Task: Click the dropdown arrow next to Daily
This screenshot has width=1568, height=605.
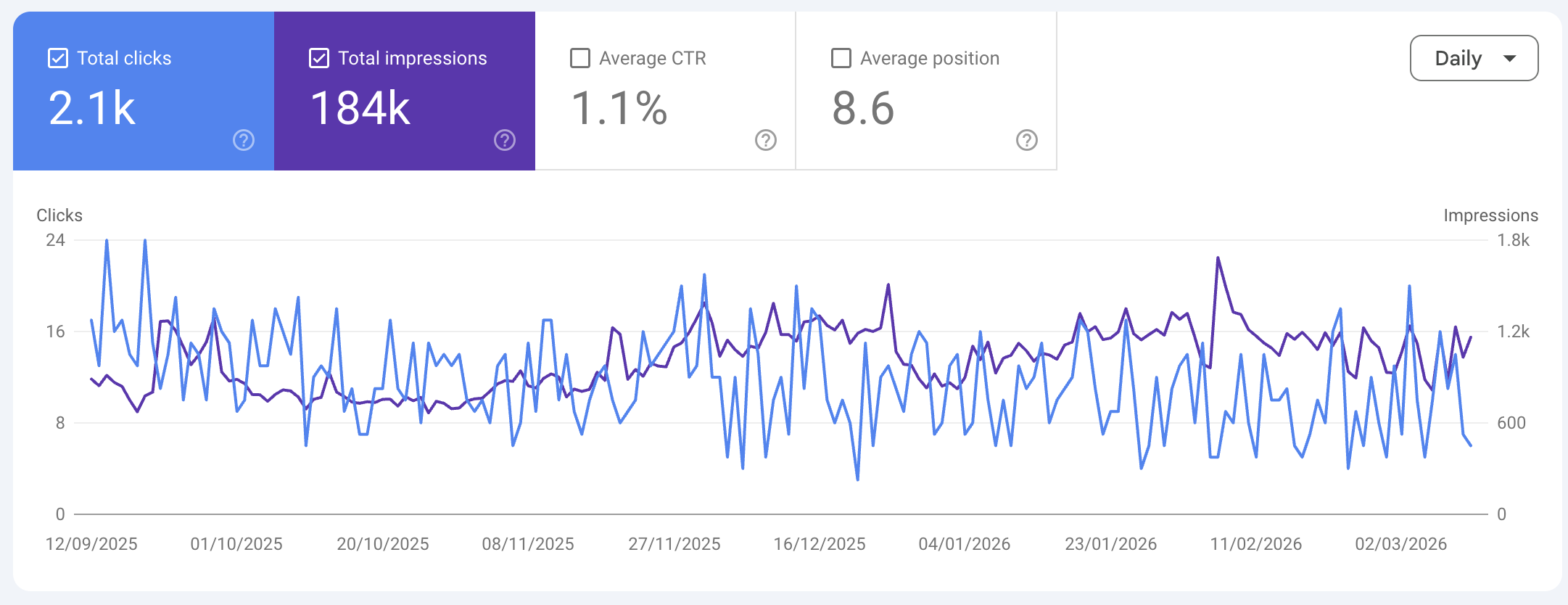Action: [x=1510, y=59]
